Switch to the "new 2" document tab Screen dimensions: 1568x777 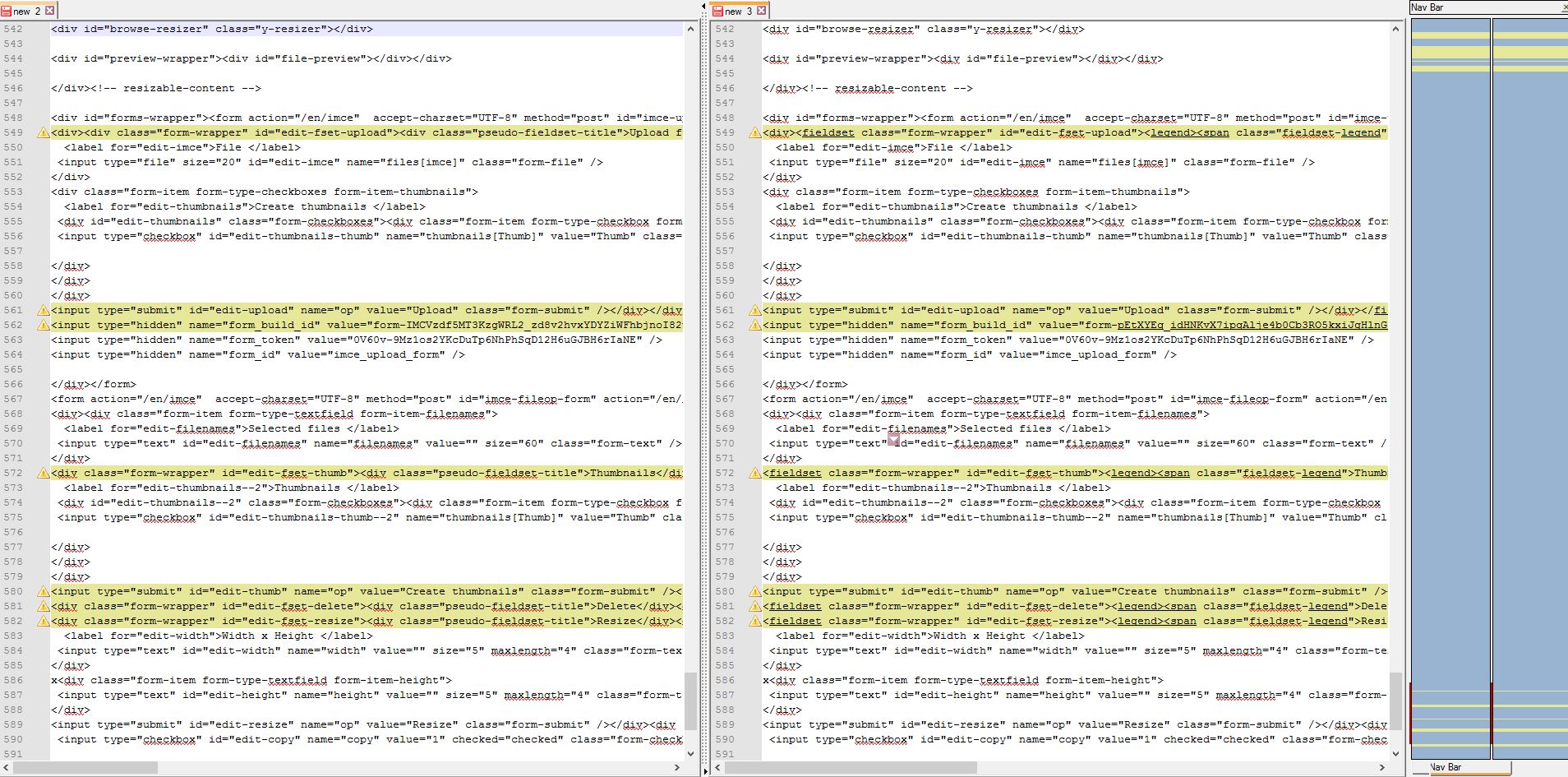click(28, 11)
